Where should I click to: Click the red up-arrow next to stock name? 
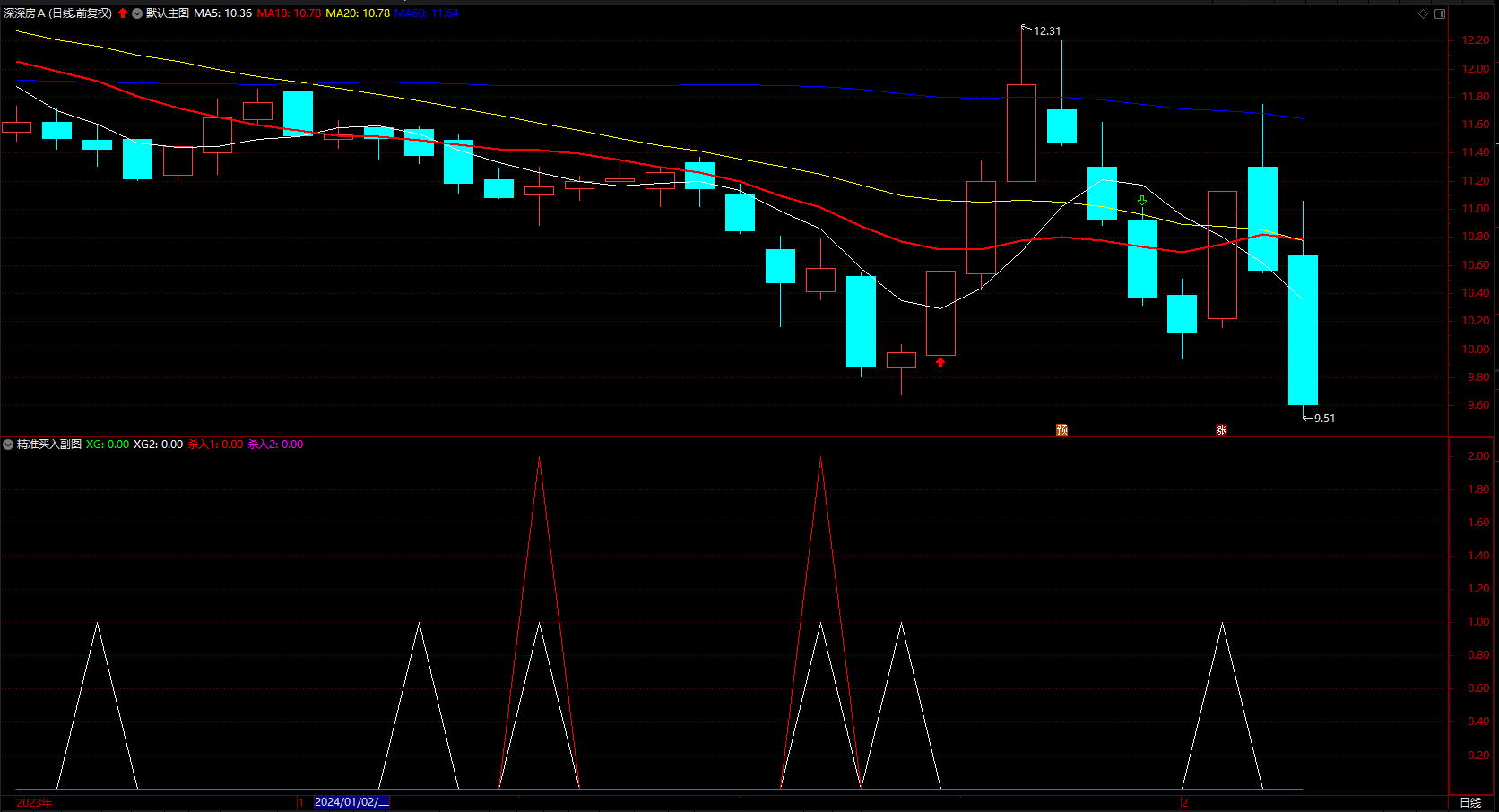[x=123, y=13]
